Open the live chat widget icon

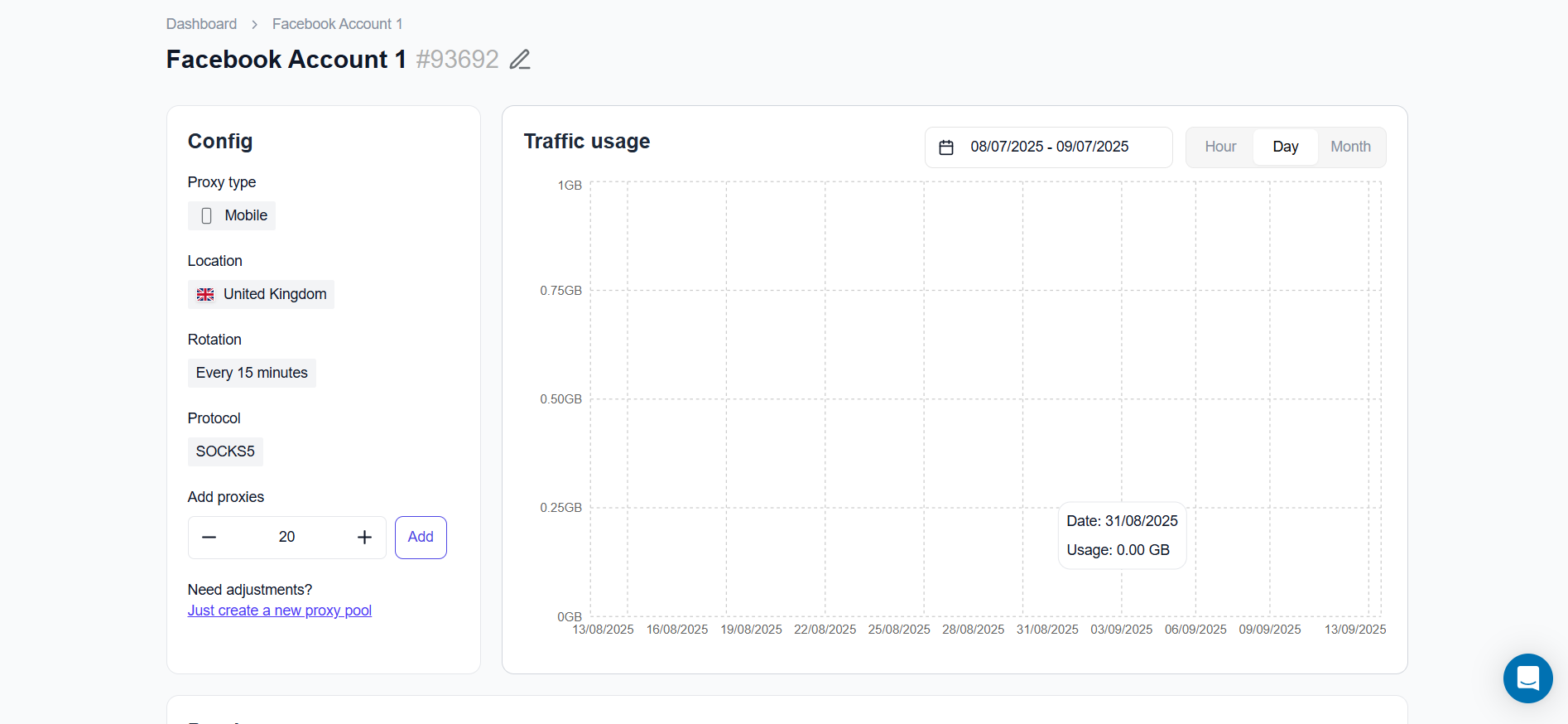click(1527, 678)
